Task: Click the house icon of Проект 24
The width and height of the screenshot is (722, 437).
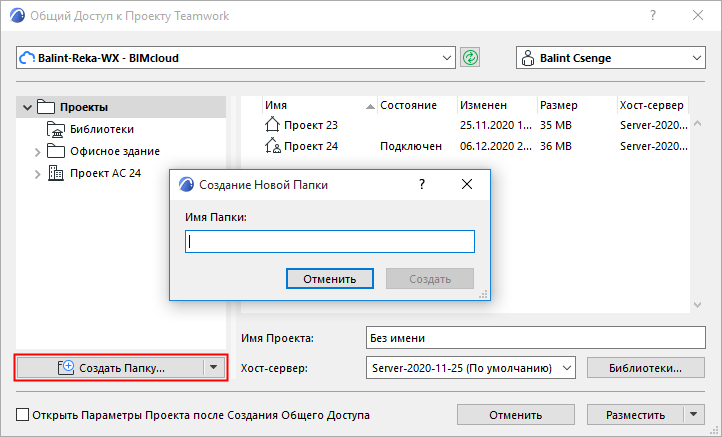Action: pos(273,146)
